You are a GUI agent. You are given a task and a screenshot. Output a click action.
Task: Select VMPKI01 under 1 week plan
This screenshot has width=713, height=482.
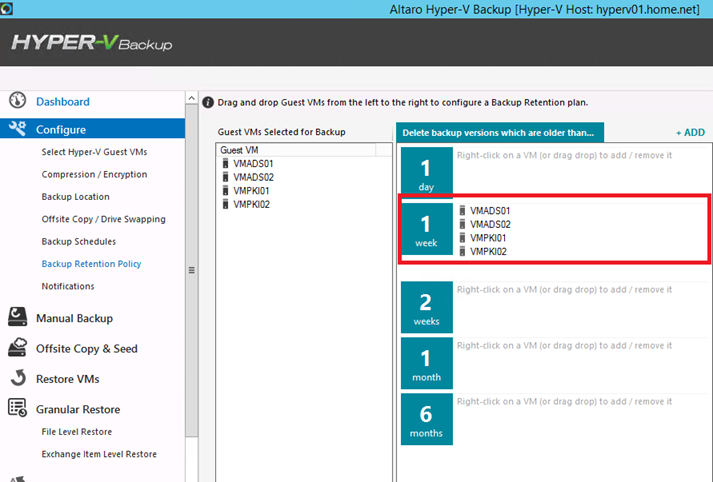coord(488,238)
